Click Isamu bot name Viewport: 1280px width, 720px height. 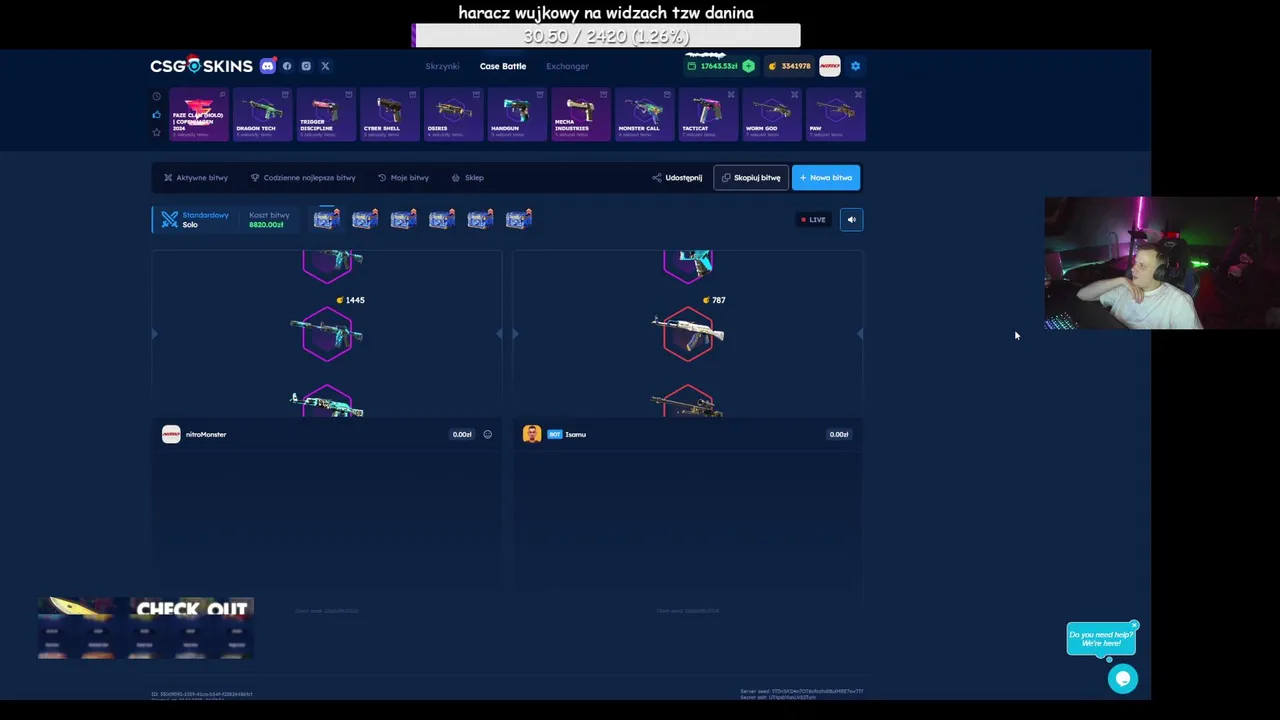pyautogui.click(x=576, y=434)
